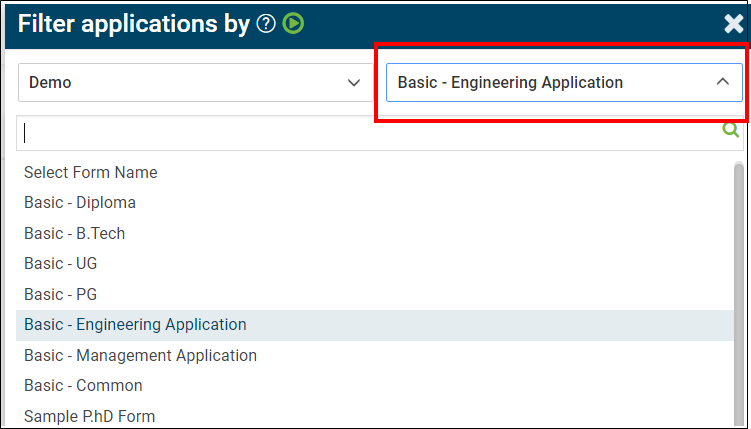The width and height of the screenshot is (751, 429).
Task: Click the help question mark icon
Action: (x=266, y=23)
